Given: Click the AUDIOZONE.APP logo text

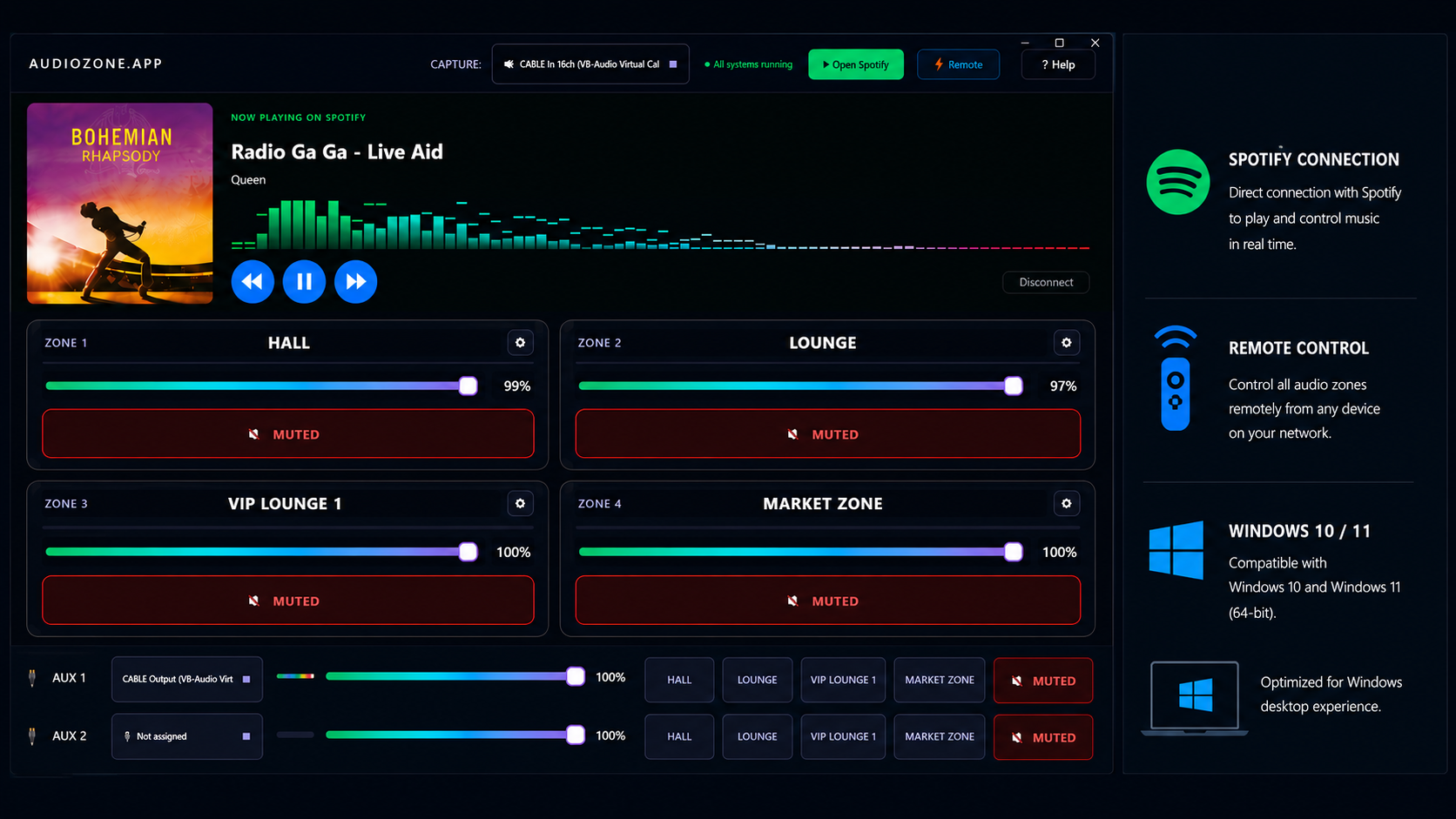Looking at the screenshot, I should click(96, 64).
